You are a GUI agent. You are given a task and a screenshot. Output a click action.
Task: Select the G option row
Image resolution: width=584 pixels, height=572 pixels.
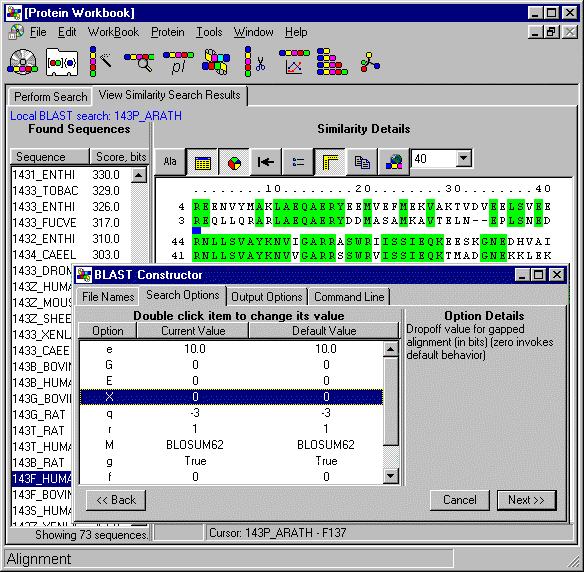(x=231, y=365)
